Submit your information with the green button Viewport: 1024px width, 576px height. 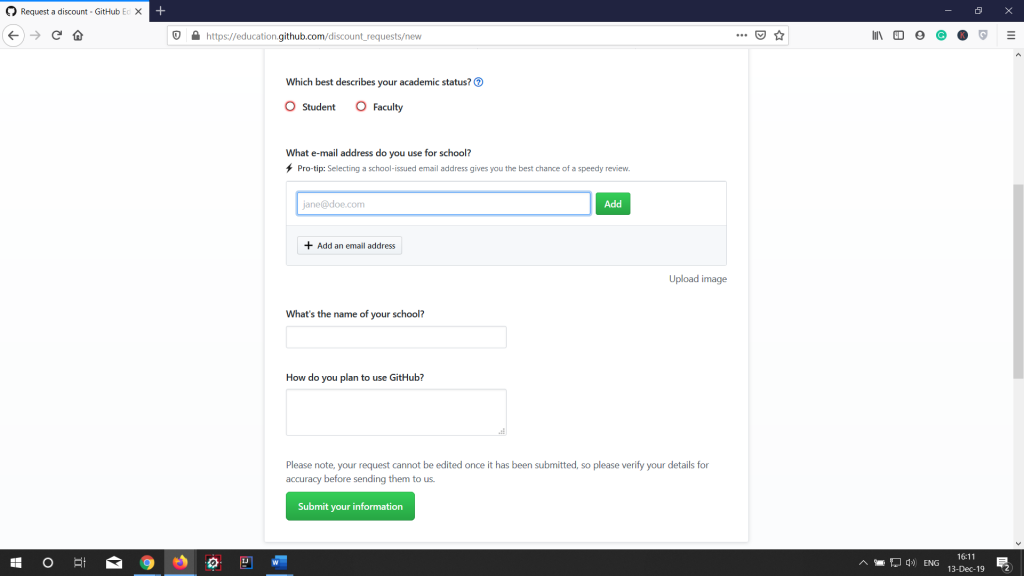coord(350,506)
